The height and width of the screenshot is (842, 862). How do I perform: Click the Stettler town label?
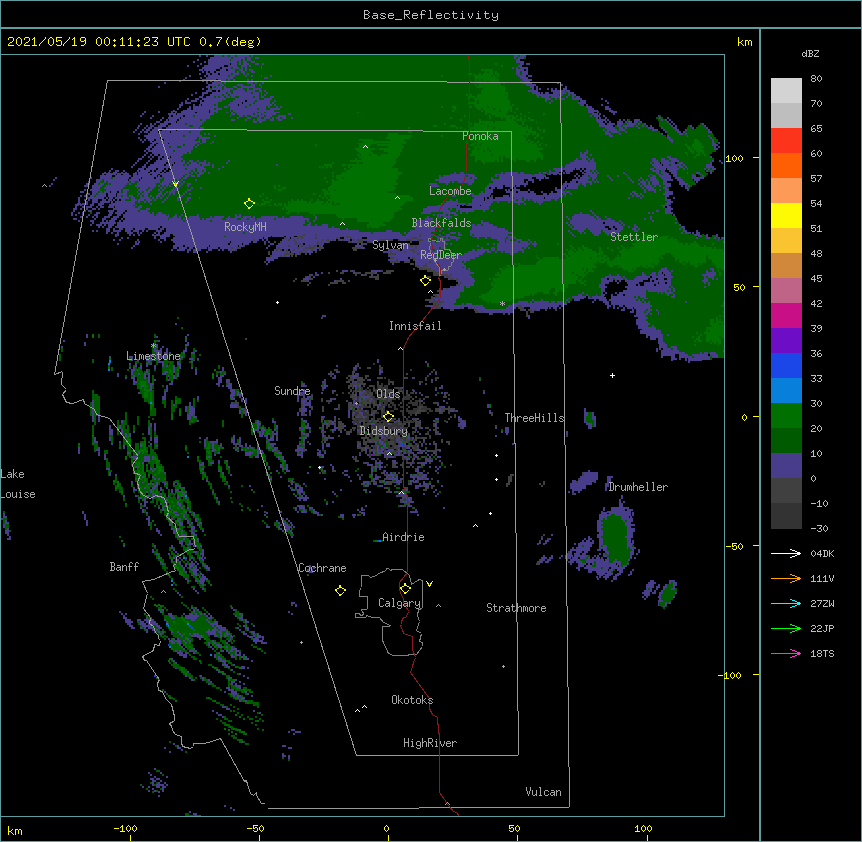pyautogui.click(x=634, y=237)
